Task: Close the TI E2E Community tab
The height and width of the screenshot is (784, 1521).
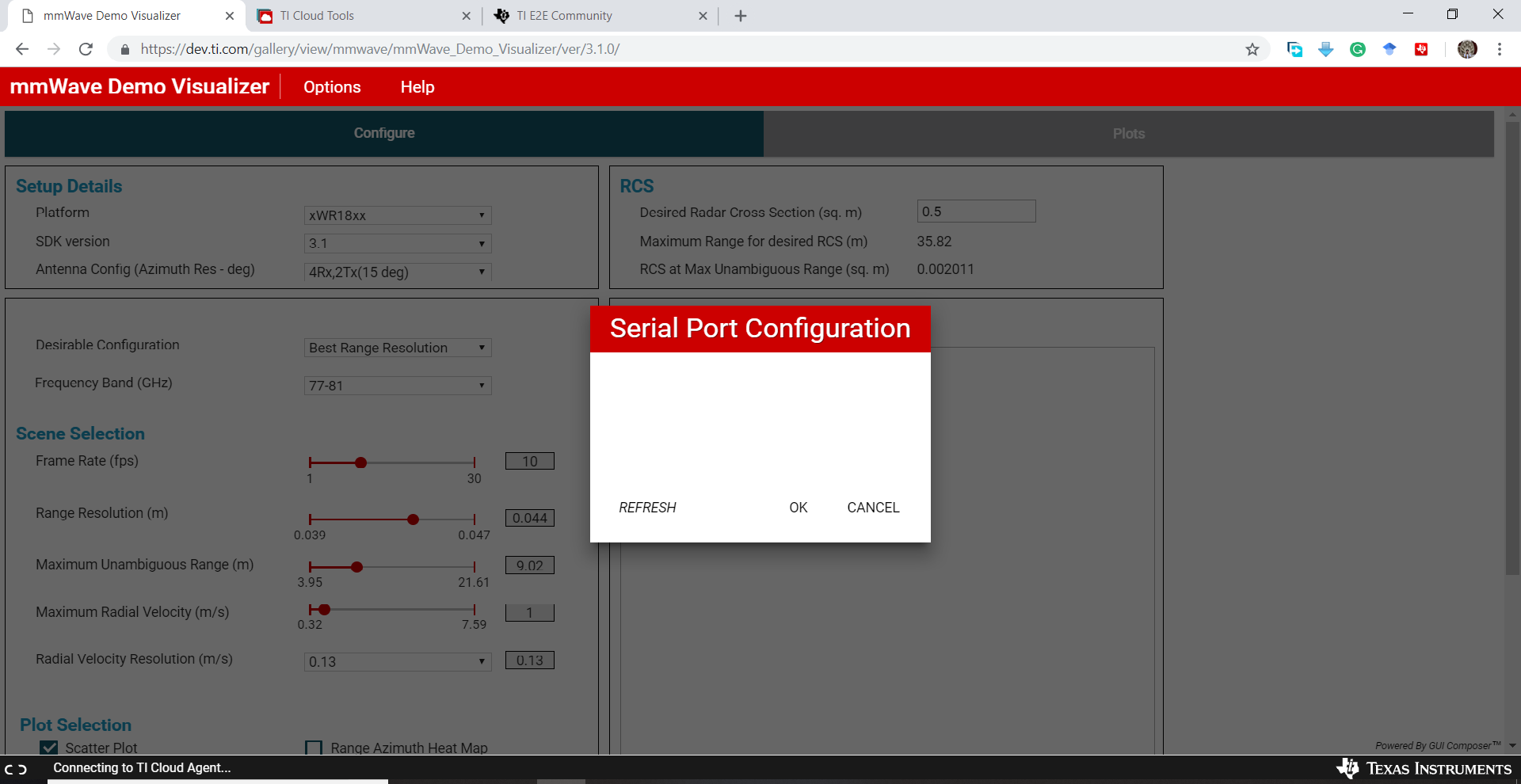Action: [x=703, y=16]
